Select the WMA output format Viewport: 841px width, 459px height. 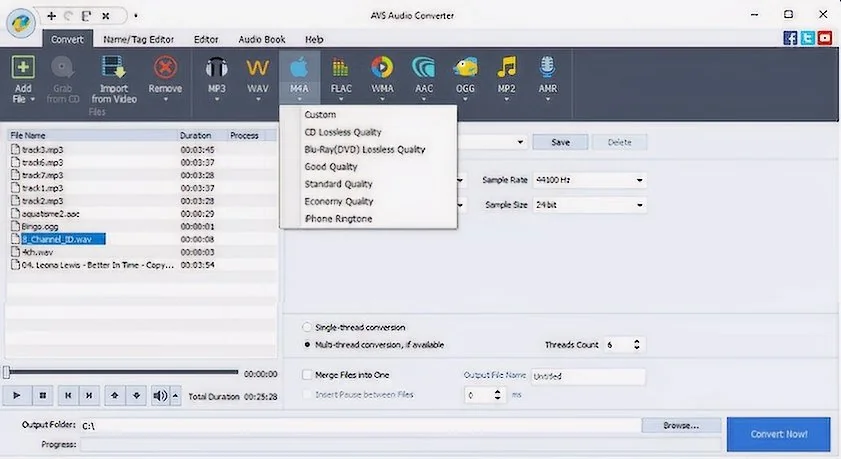(x=382, y=75)
